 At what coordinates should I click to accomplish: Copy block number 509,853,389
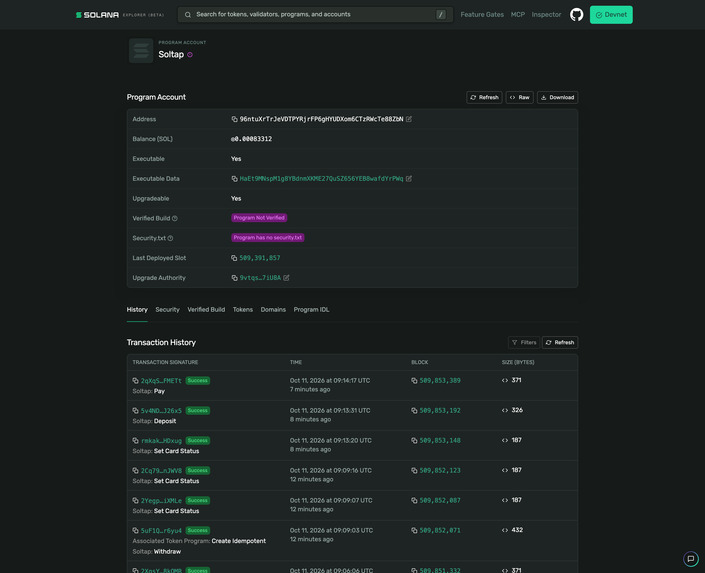pyautogui.click(x=414, y=381)
